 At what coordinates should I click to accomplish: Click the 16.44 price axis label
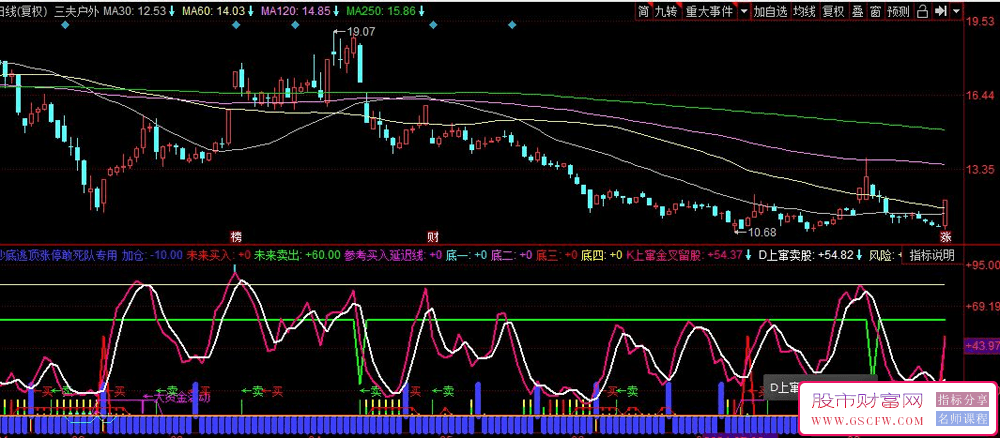tap(982, 96)
